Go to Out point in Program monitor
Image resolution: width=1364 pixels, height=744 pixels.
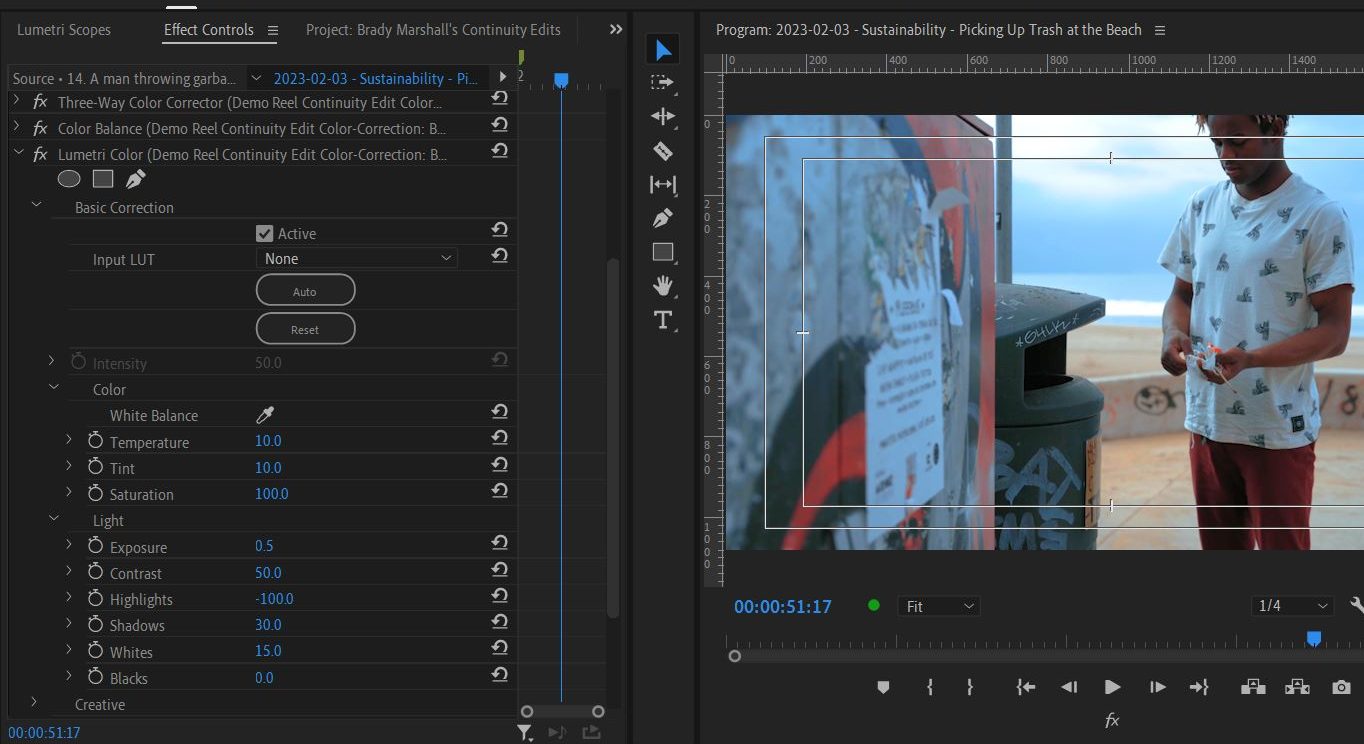tap(1199, 687)
